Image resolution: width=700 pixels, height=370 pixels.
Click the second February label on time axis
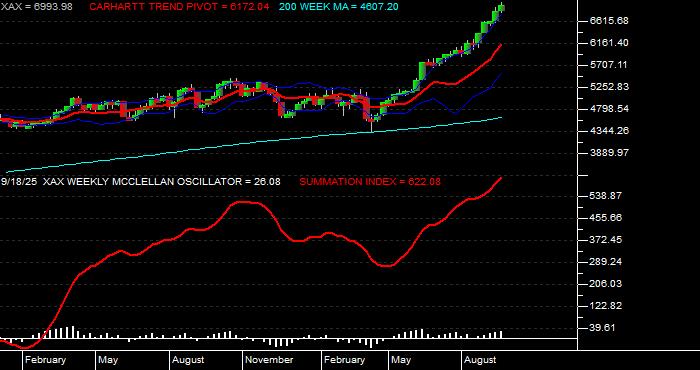pos(344,360)
